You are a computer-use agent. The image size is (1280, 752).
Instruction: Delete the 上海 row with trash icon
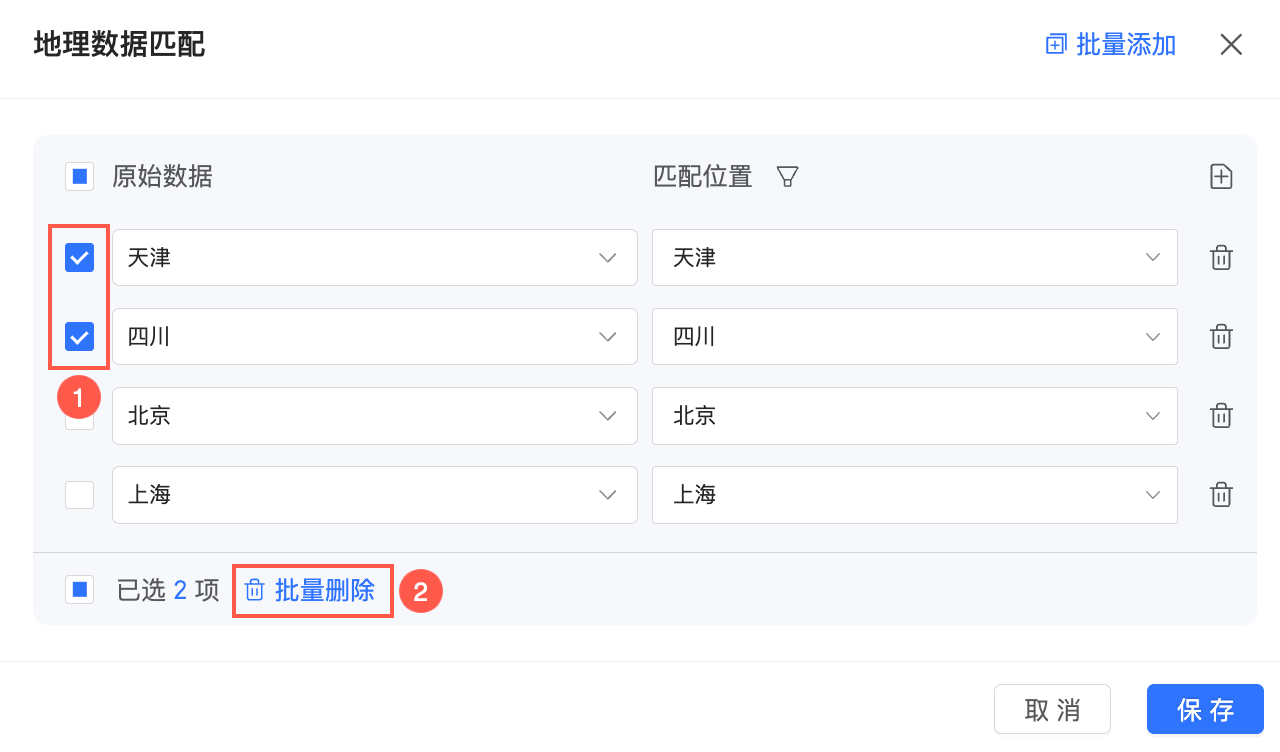point(1221,495)
